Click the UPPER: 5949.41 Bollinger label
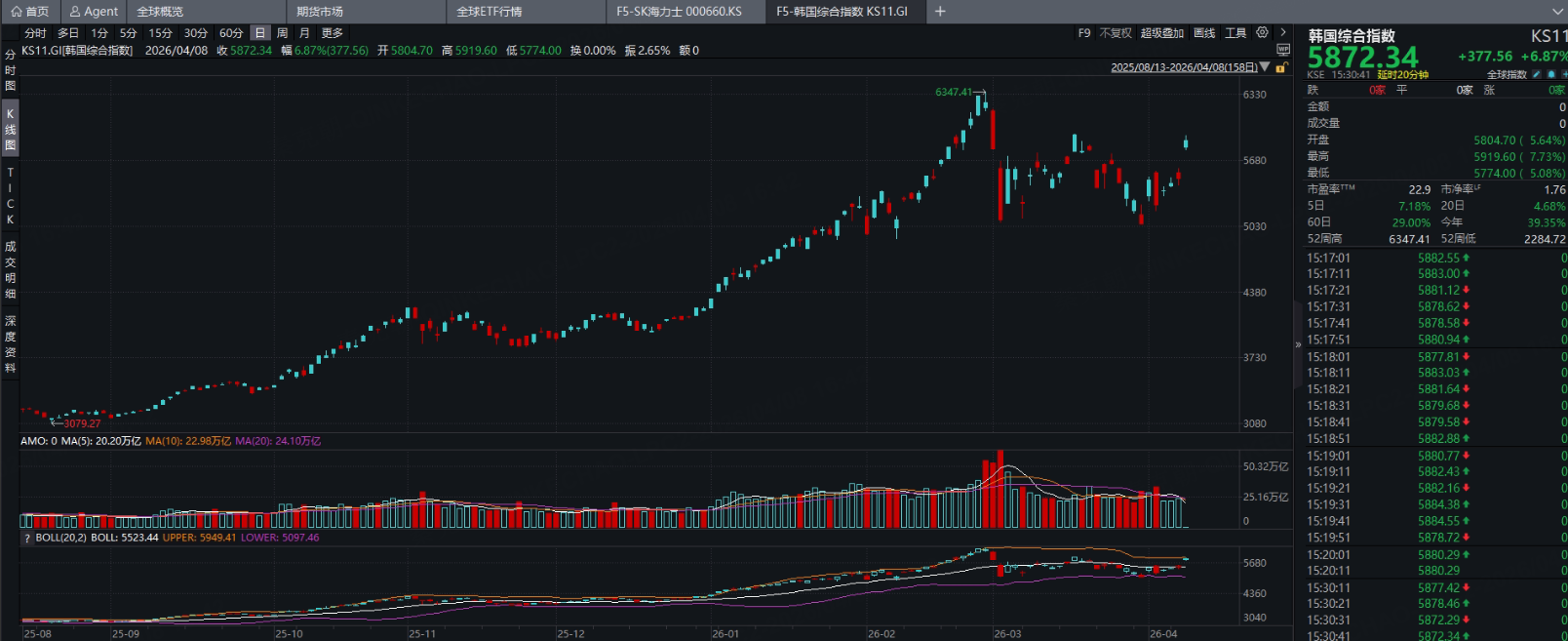The height and width of the screenshot is (641, 1568). tap(199, 538)
